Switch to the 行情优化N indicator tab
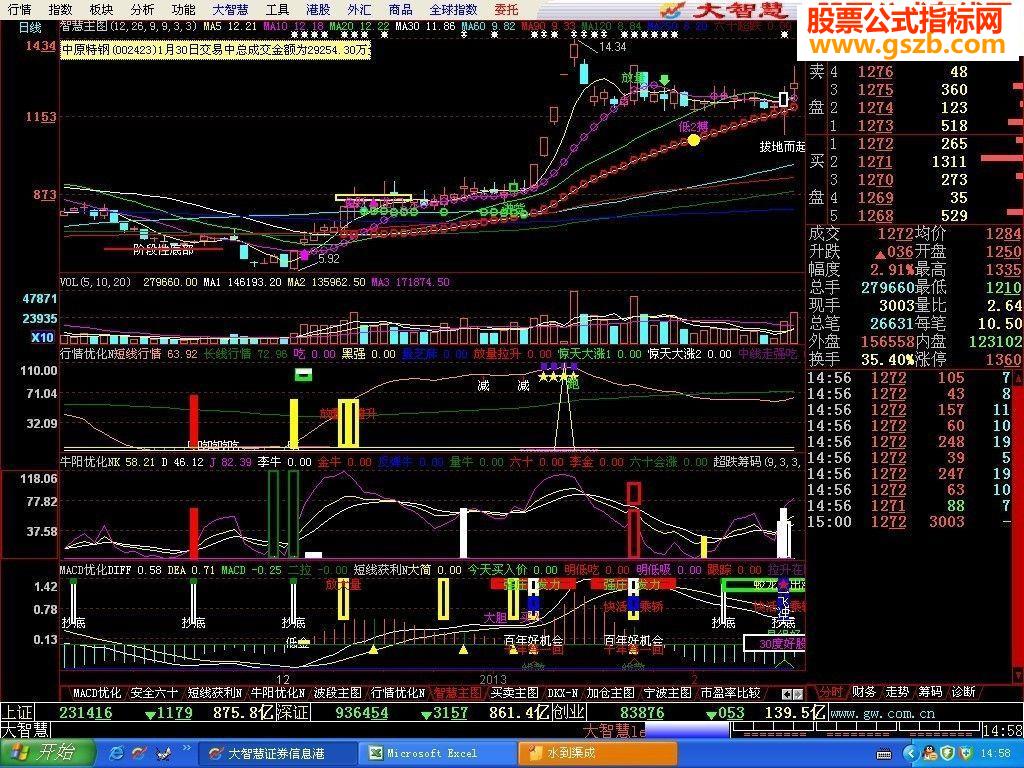1024x768 pixels. (398, 692)
